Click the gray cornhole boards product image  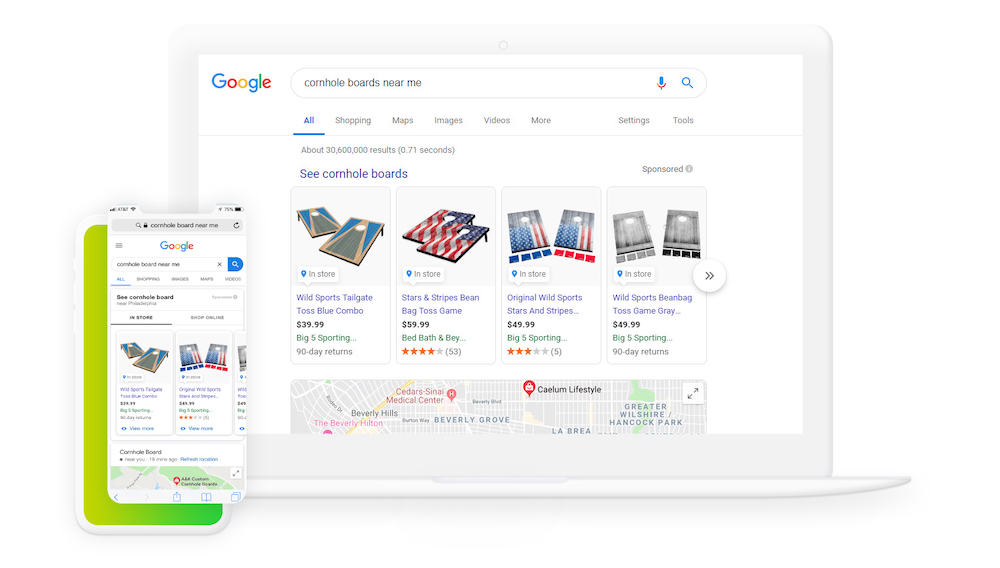[656, 237]
